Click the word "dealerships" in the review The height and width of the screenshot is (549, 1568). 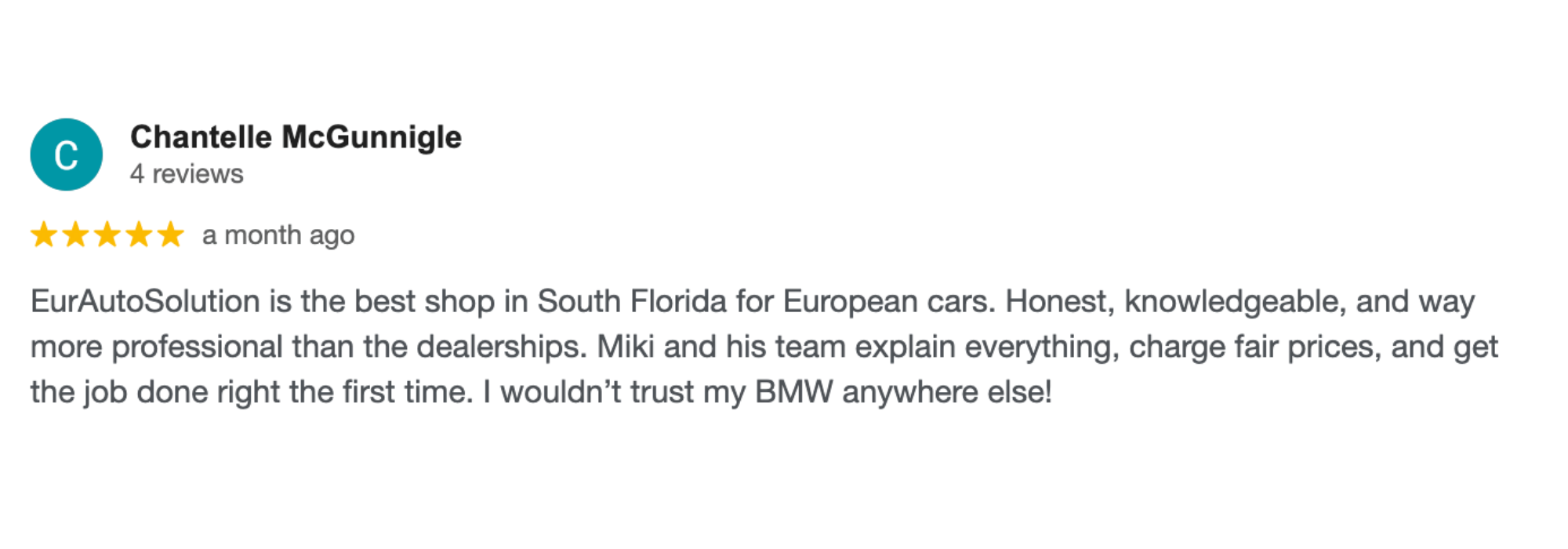(501, 347)
